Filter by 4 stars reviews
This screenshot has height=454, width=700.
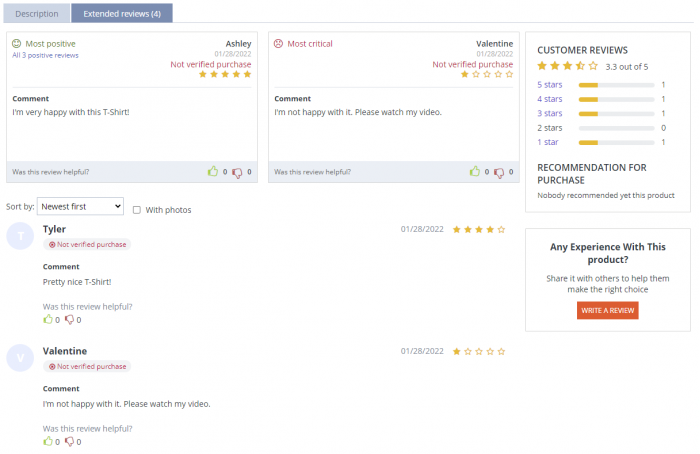point(550,99)
